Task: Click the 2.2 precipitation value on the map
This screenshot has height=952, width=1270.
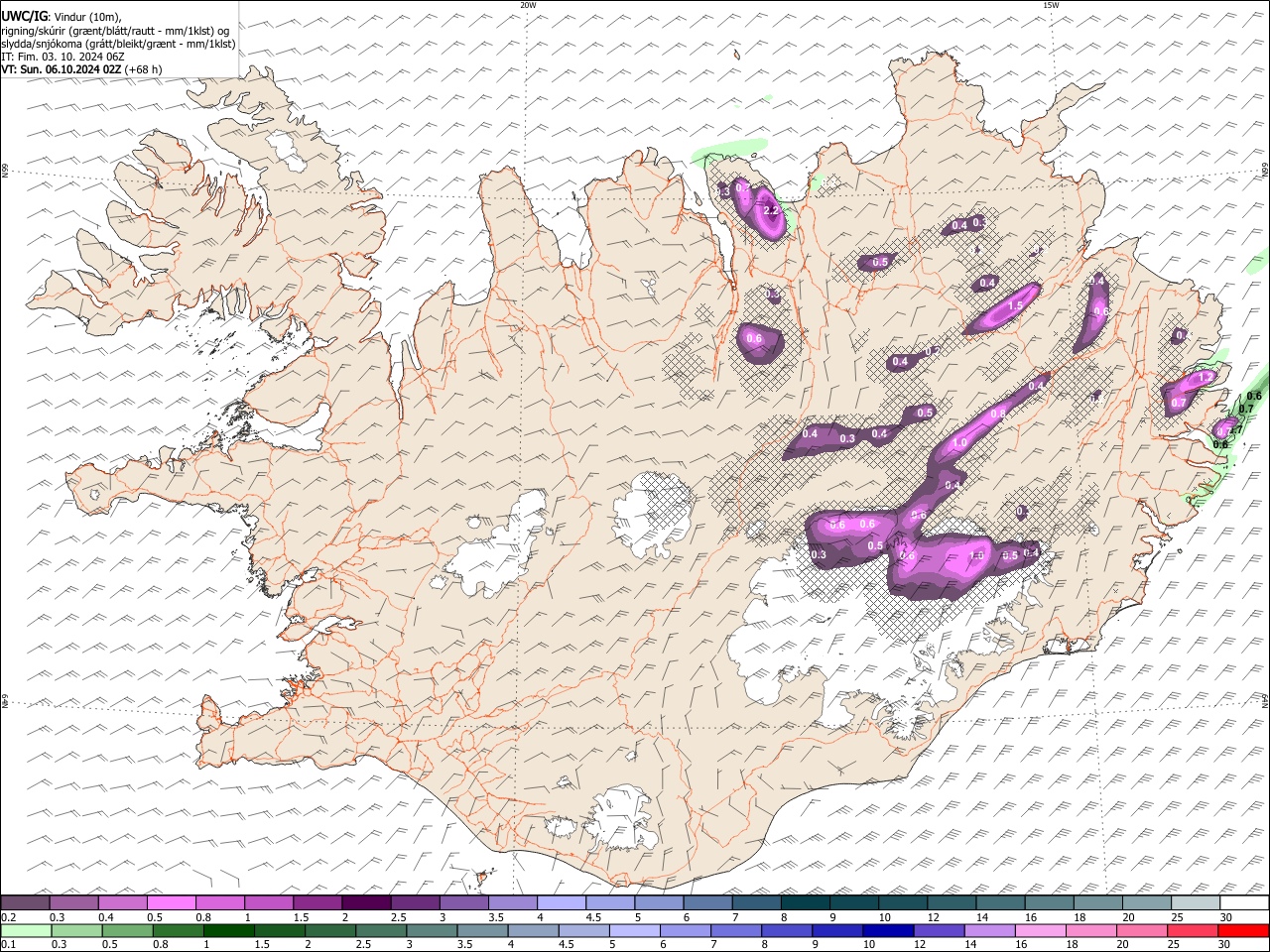Action: 770,210
